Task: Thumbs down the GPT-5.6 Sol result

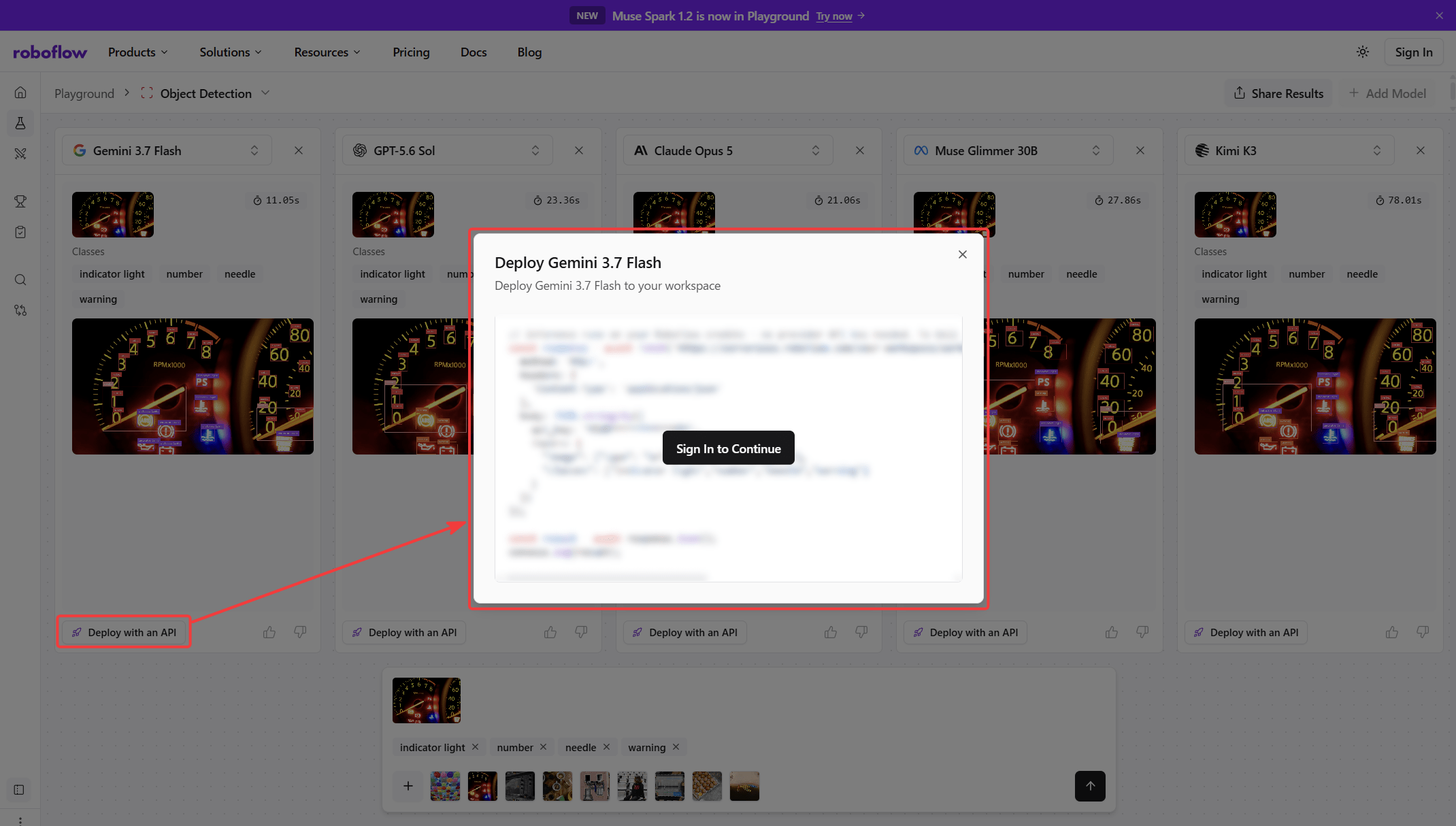Action: click(581, 632)
